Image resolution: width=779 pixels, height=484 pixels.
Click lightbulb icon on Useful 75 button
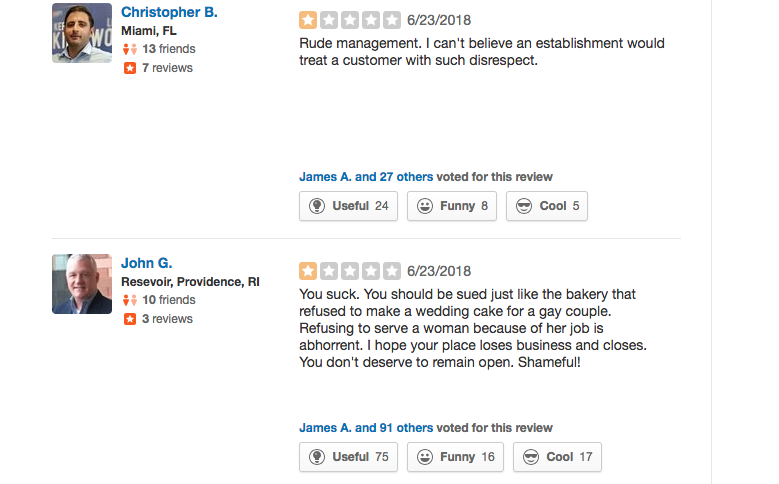click(x=318, y=457)
